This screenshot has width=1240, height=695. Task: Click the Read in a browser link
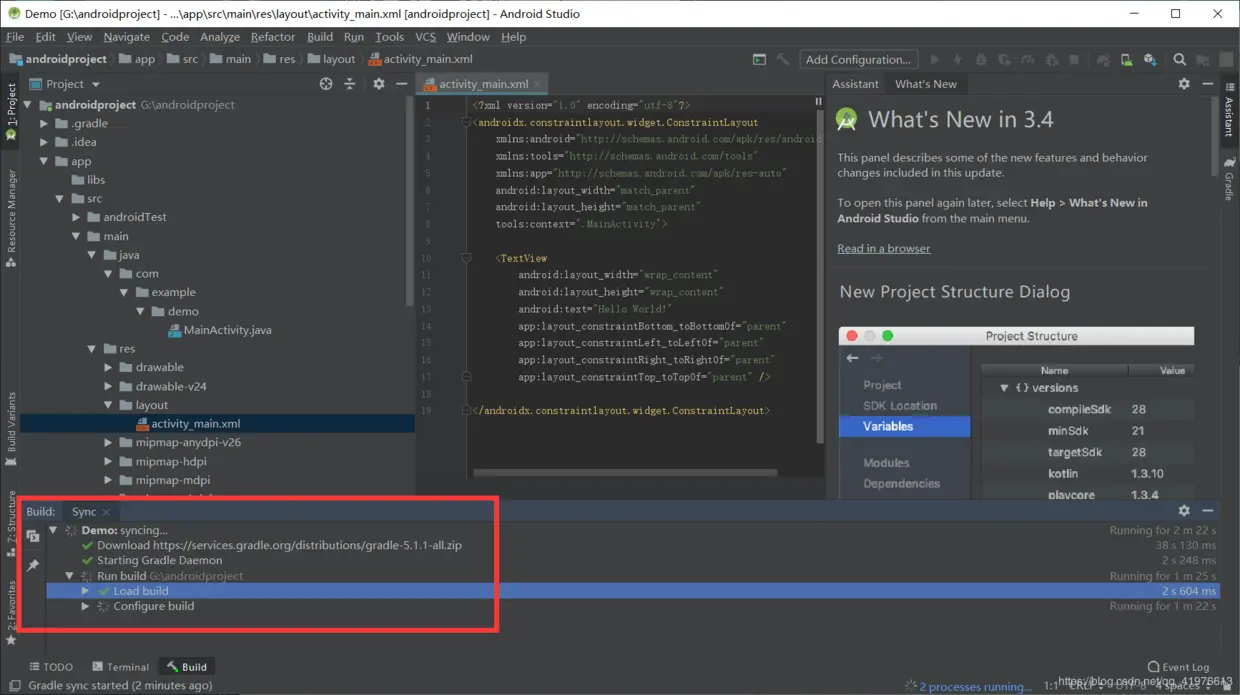884,249
